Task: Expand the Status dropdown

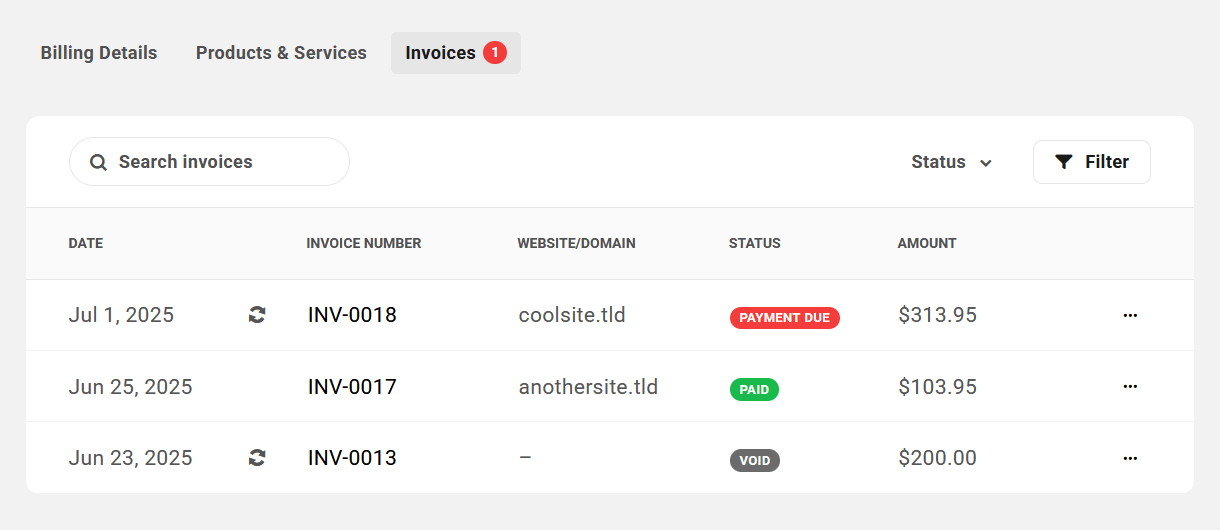Action: 951,162
